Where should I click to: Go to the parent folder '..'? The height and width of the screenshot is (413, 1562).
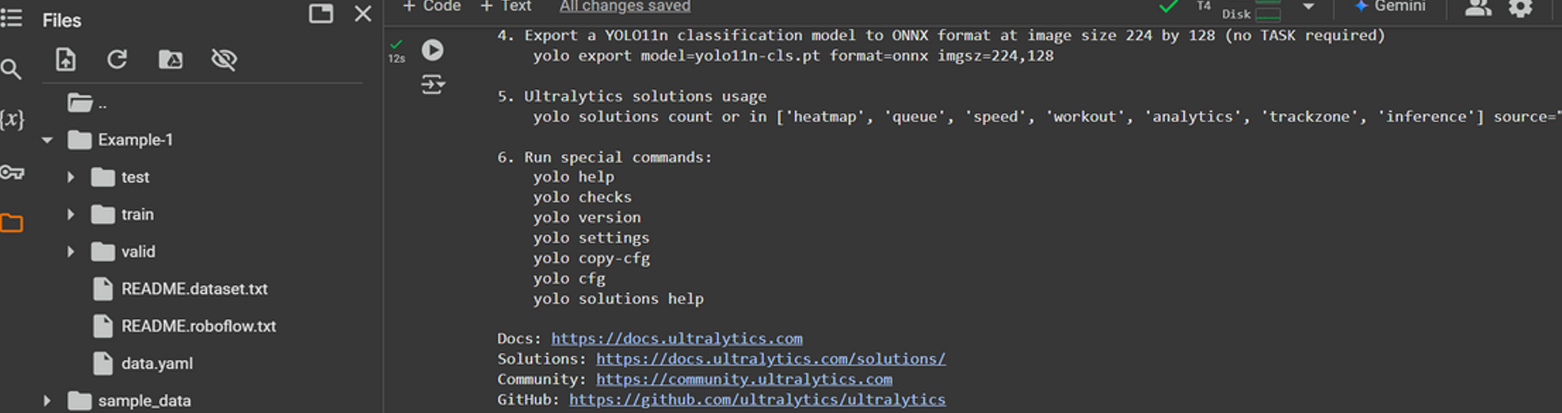tap(87, 103)
